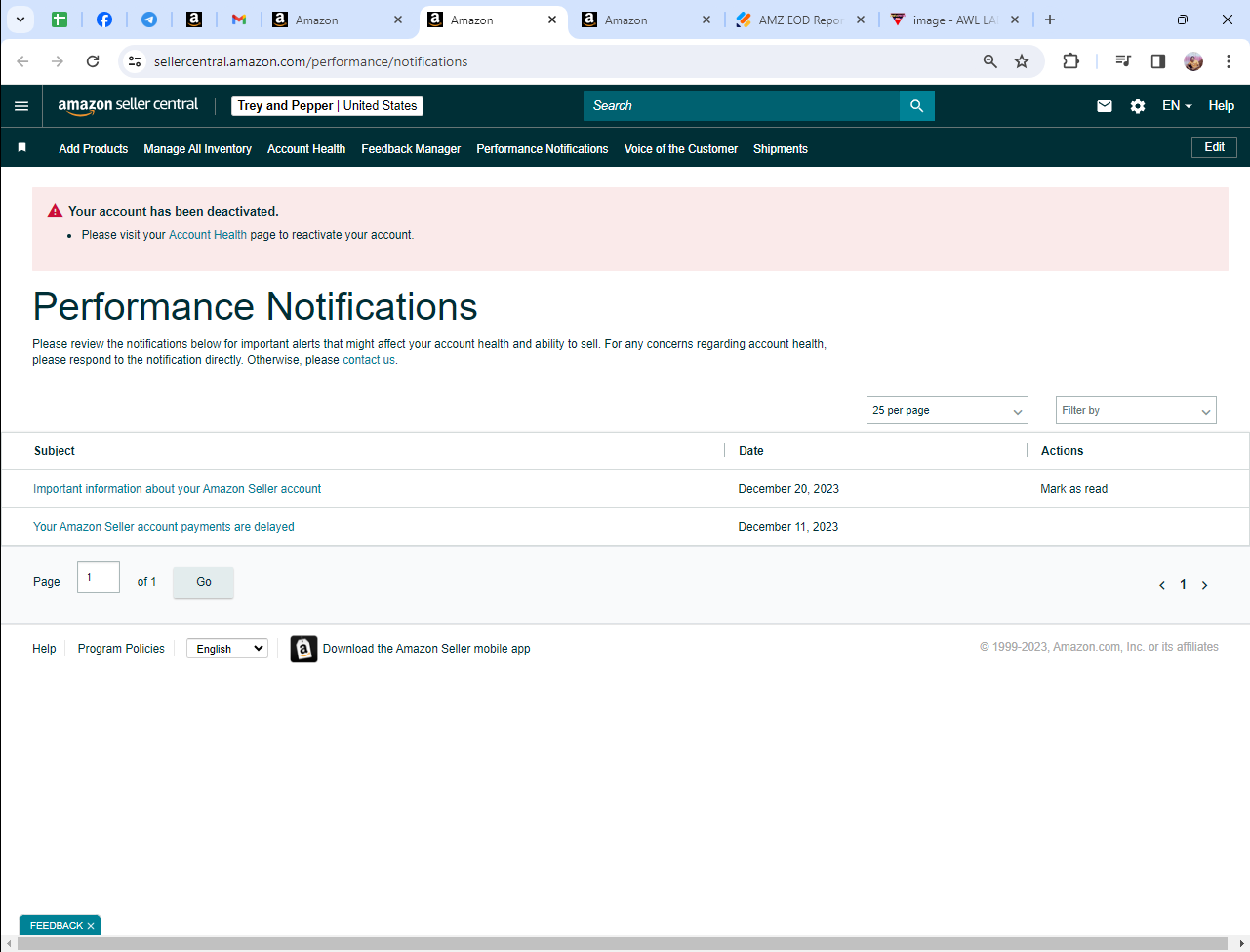The image size is (1250, 952).
Task: Open the Seller Central hamburger menu
Action: [x=21, y=106]
